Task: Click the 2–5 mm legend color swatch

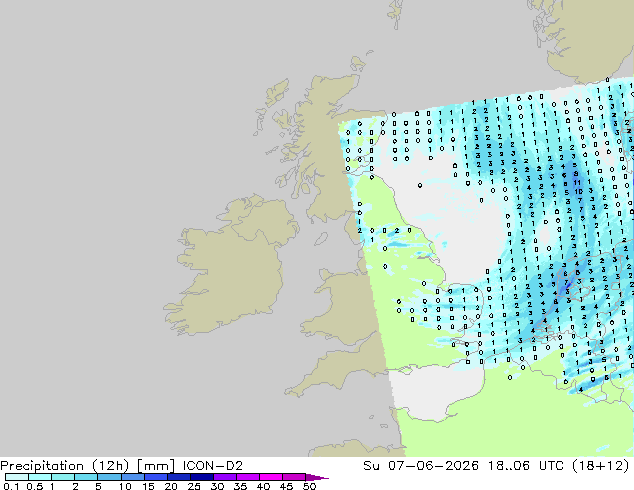Action: (x=86, y=477)
